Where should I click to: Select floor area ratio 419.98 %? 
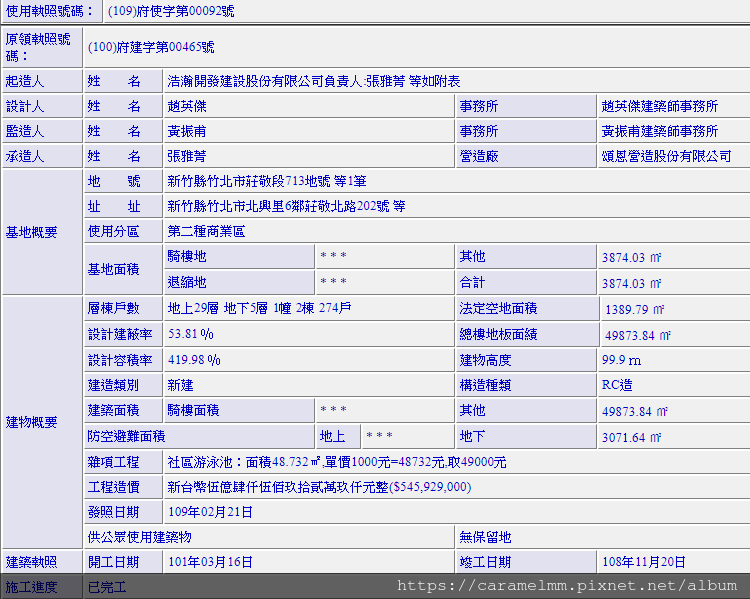click(194, 360)
